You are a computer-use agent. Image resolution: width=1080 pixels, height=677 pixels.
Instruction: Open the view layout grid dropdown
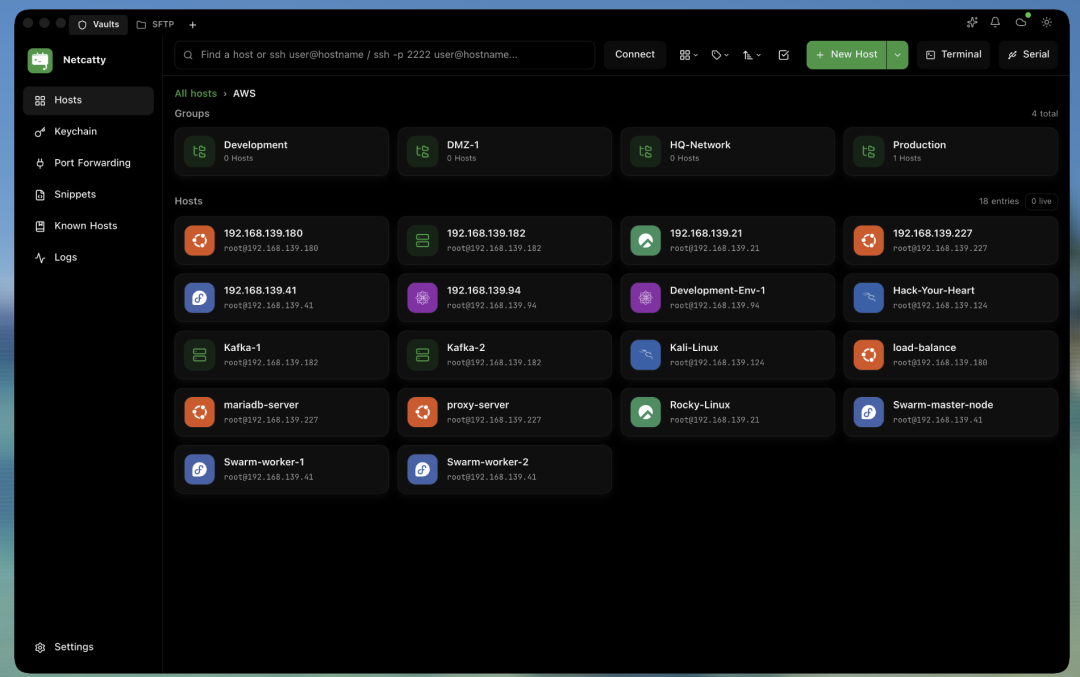pos(688,55)
